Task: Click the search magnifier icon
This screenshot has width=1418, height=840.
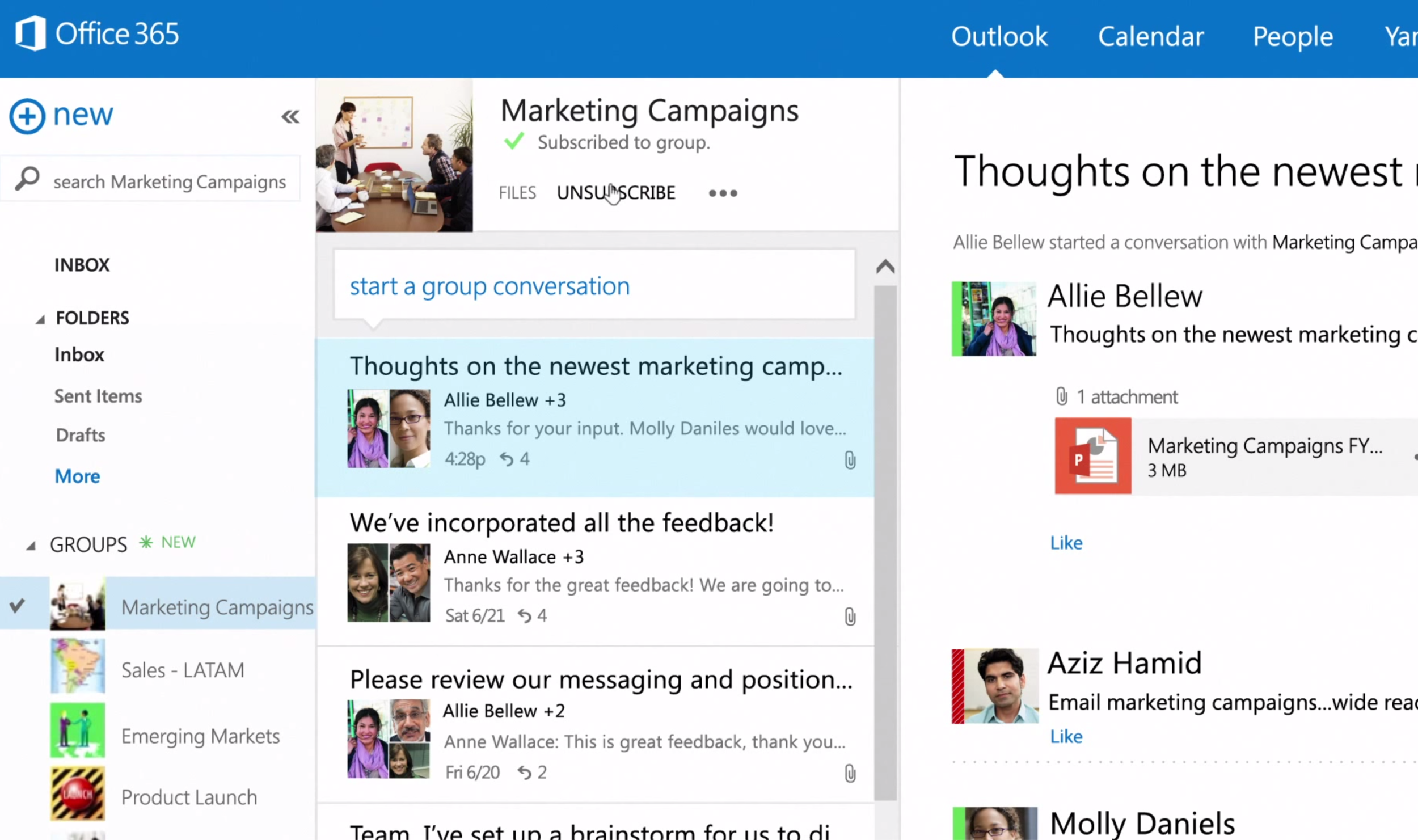Action: (27, 179)
